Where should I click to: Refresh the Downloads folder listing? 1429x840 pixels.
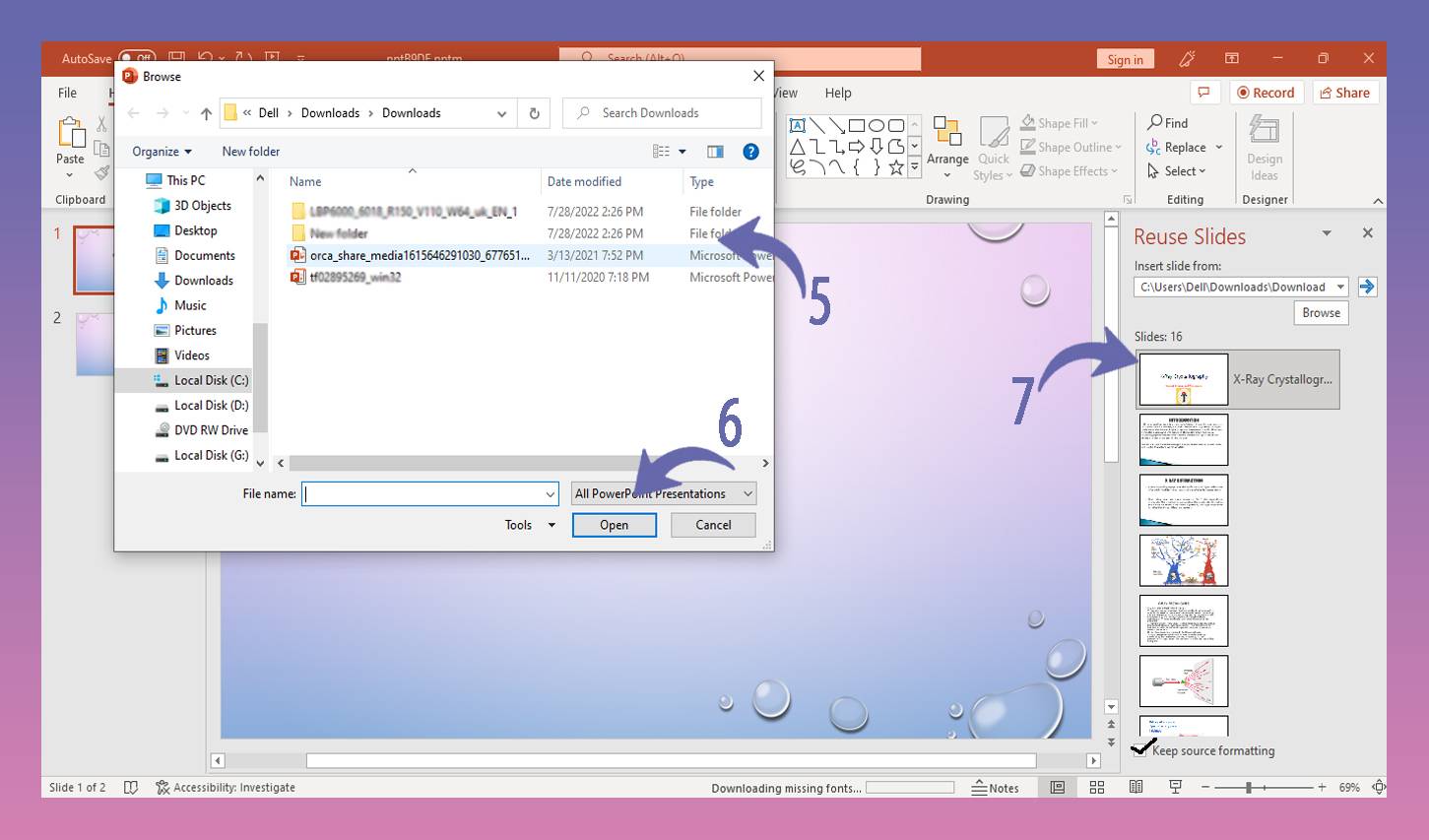click(534, 113)
